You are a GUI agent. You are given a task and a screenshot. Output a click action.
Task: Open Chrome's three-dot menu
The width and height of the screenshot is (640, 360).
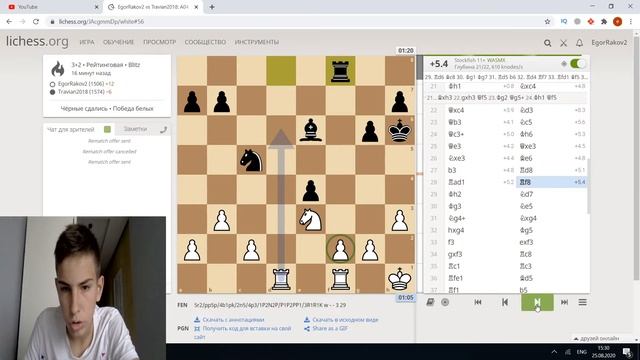tap(631, 22)
